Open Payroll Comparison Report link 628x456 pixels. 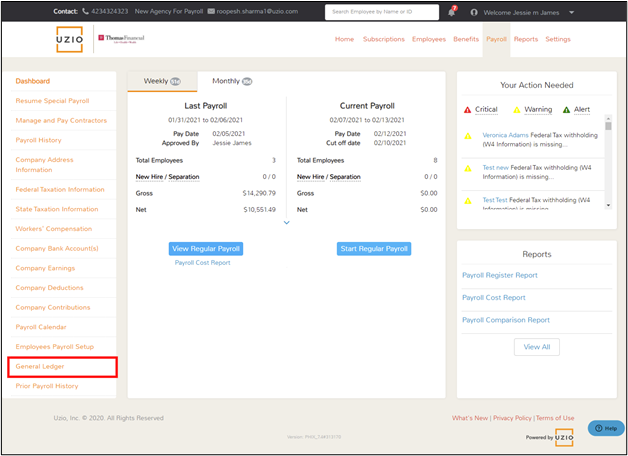tap(506, 320)
